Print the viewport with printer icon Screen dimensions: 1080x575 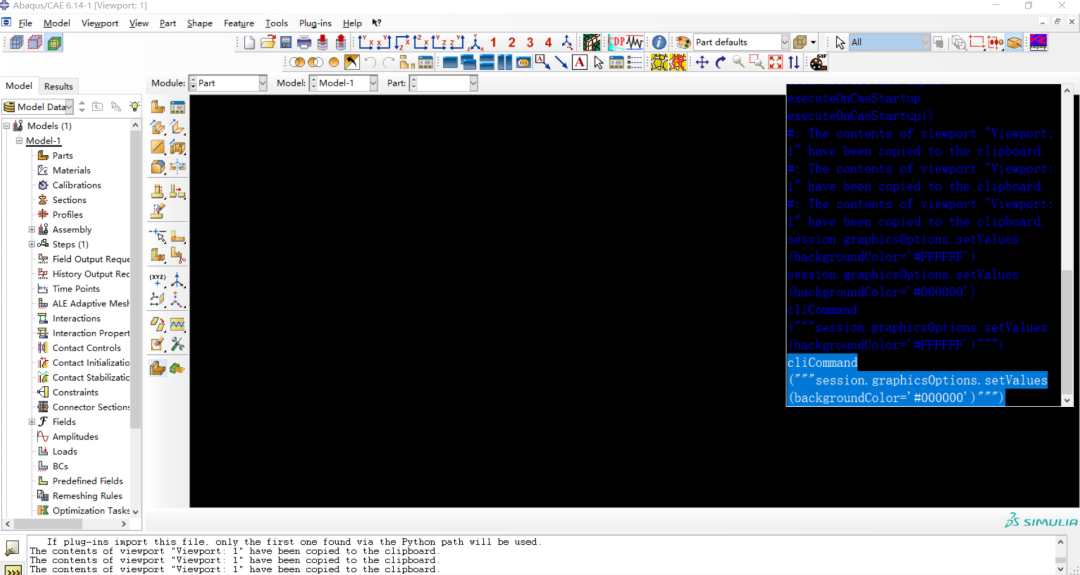tap(304, 43)
